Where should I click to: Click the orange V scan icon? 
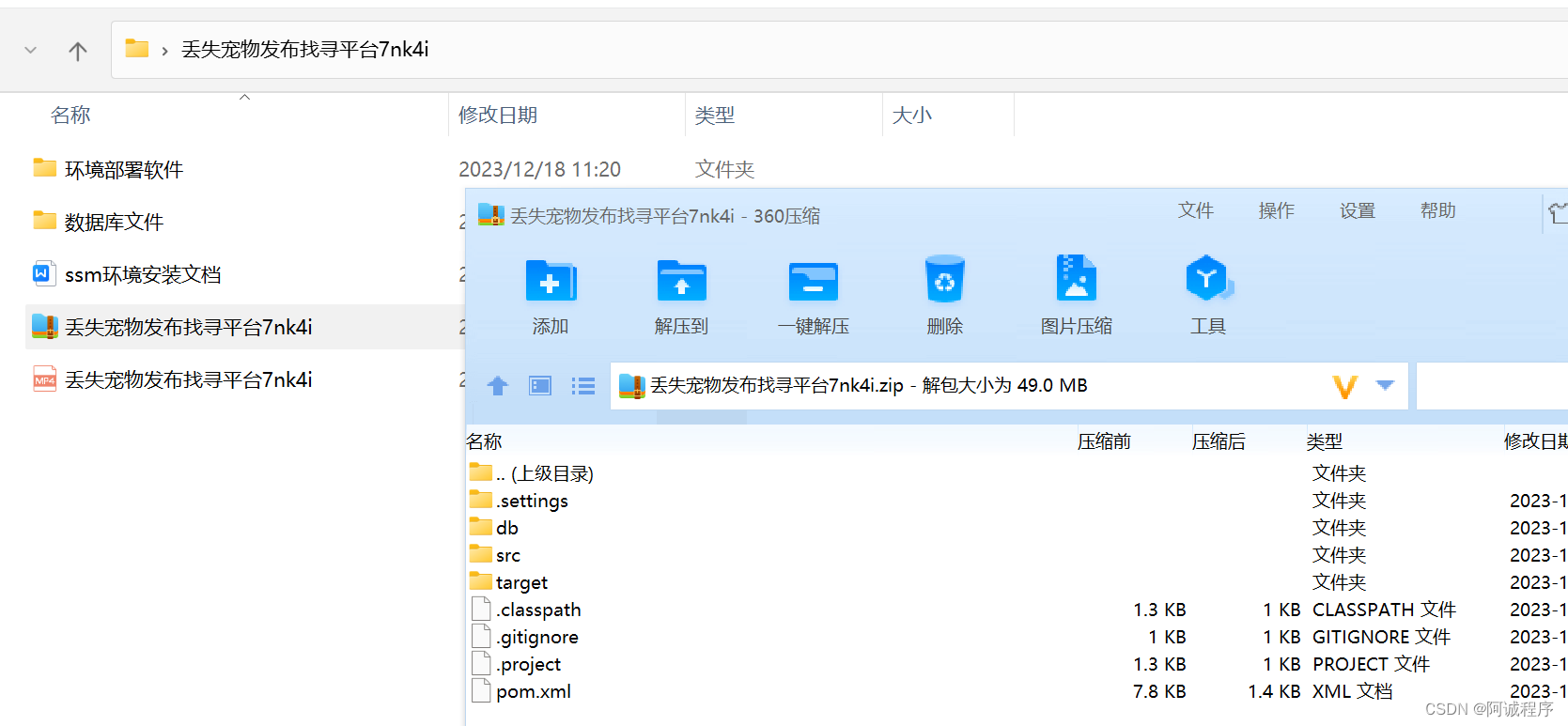click(x=1345, y=386)
